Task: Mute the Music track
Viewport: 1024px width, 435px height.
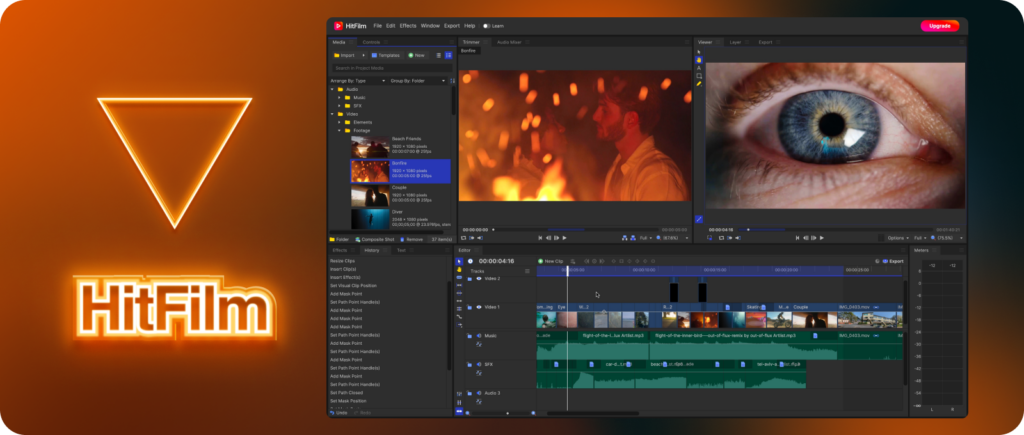Action: click(479, 336)
